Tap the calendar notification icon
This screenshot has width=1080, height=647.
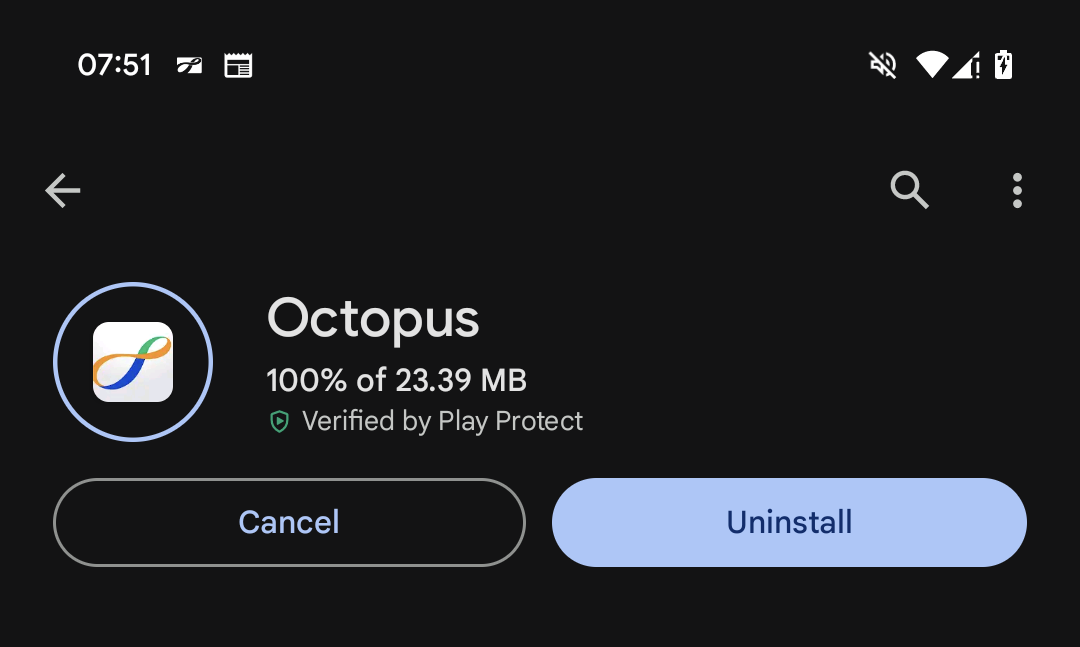pos(238,65)
